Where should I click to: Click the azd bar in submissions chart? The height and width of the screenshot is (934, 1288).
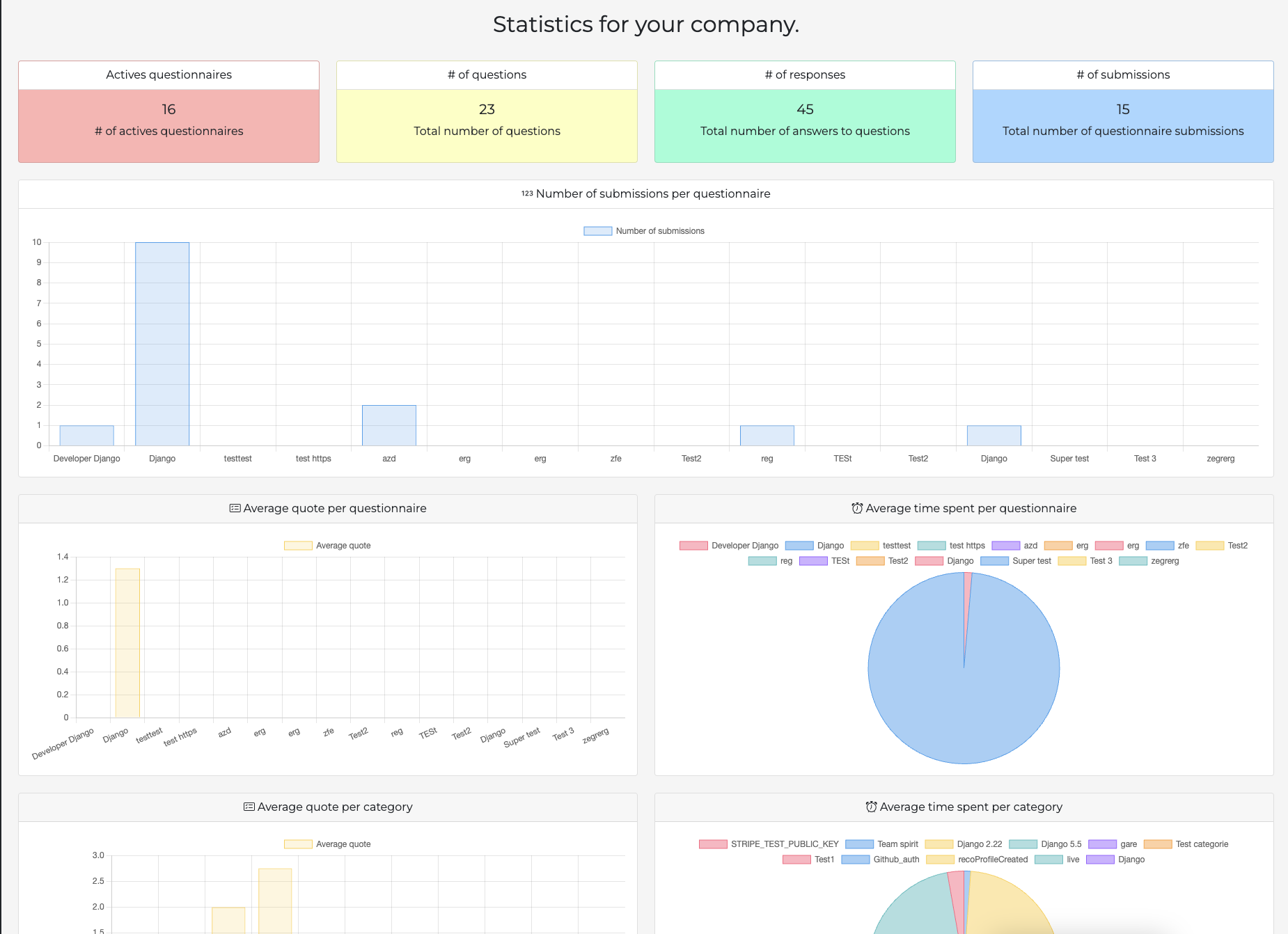click(x=389, y=425)
